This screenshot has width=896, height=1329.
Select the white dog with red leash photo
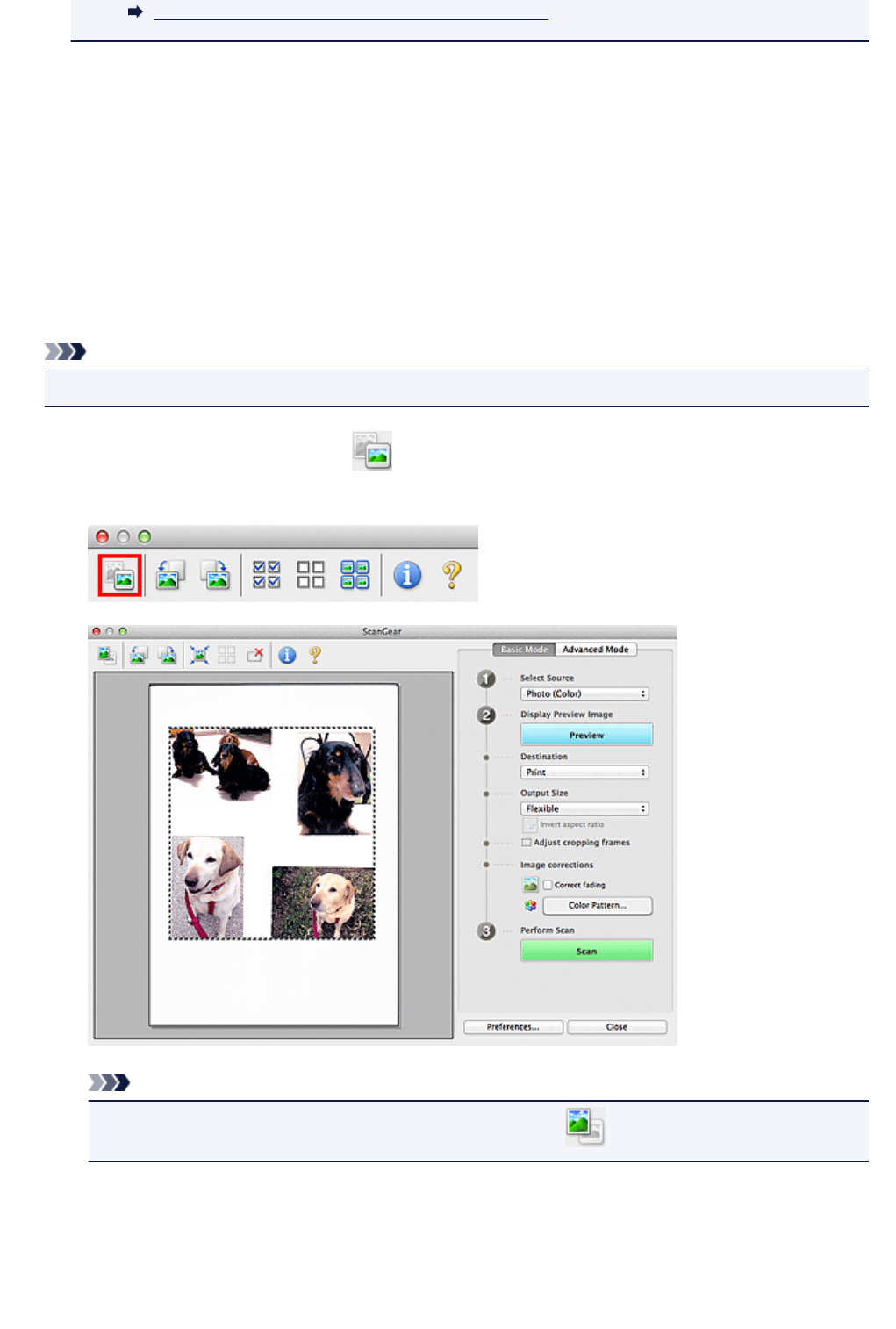point(207,887)
